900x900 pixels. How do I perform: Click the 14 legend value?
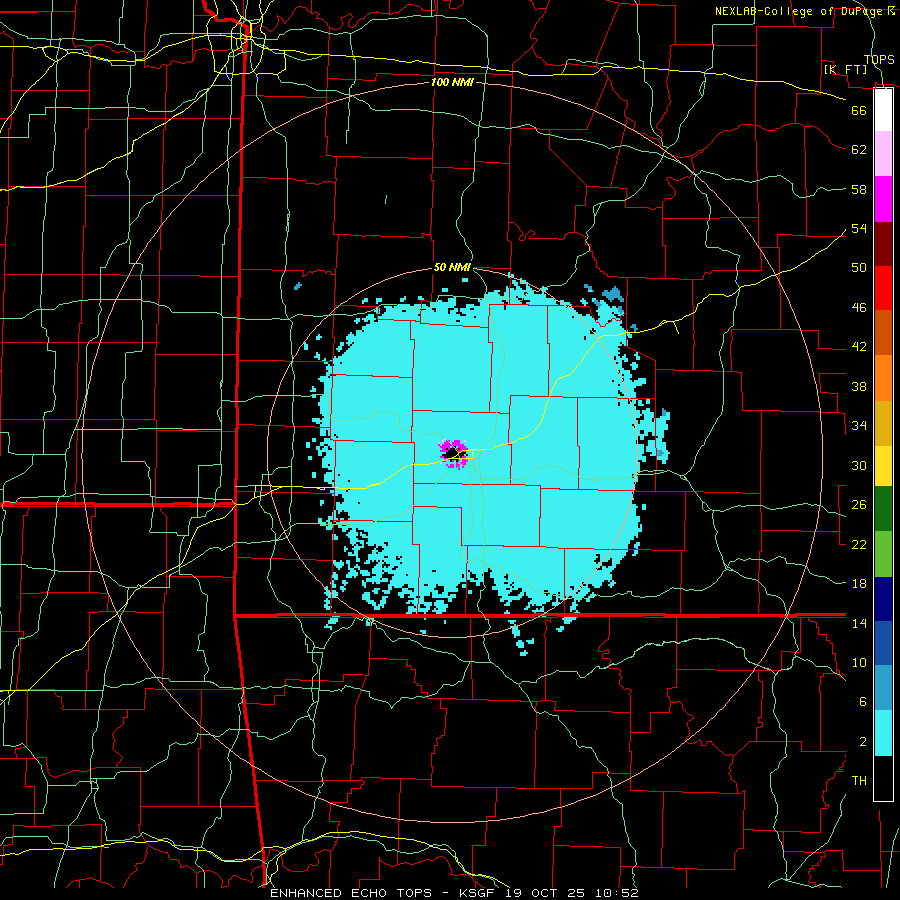click(859, 623)
